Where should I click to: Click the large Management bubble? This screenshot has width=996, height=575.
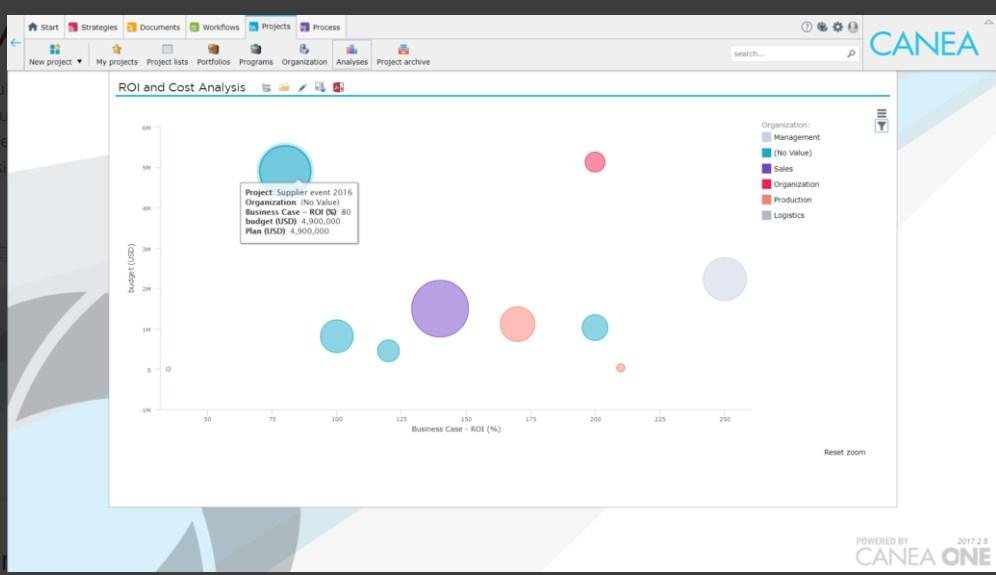point(724,279)
